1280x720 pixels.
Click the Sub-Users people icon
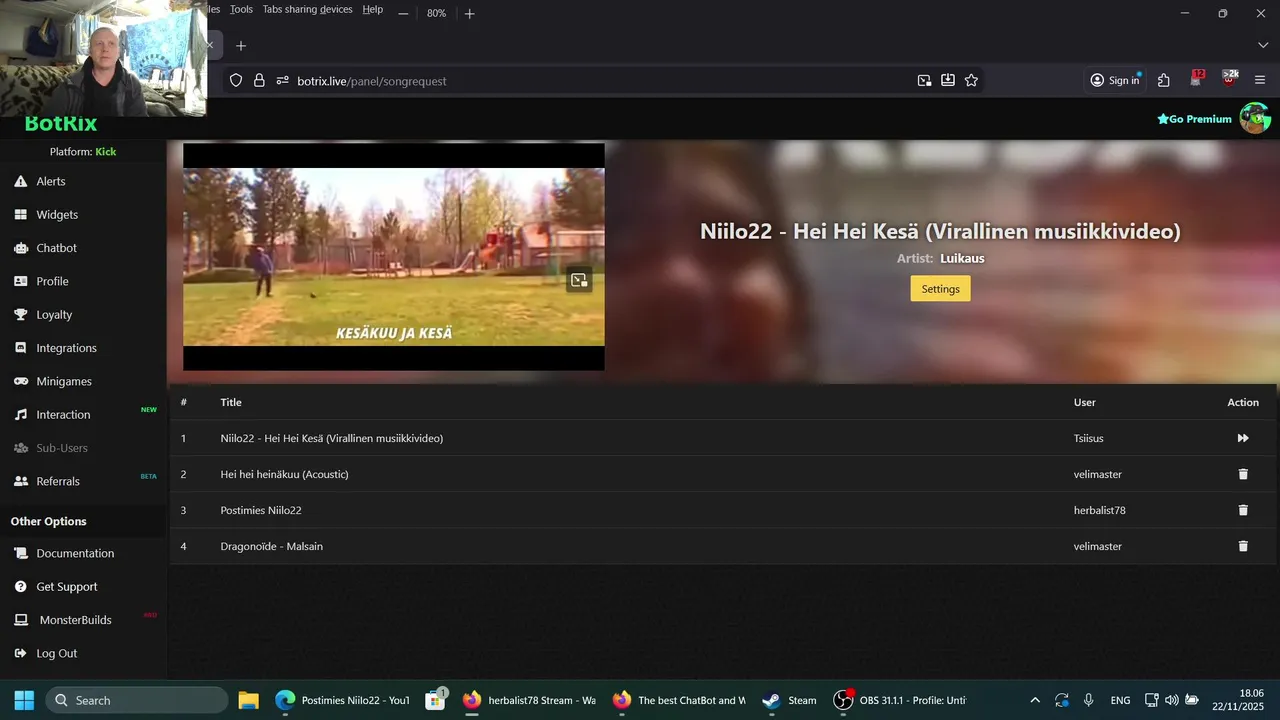(20, 448)
